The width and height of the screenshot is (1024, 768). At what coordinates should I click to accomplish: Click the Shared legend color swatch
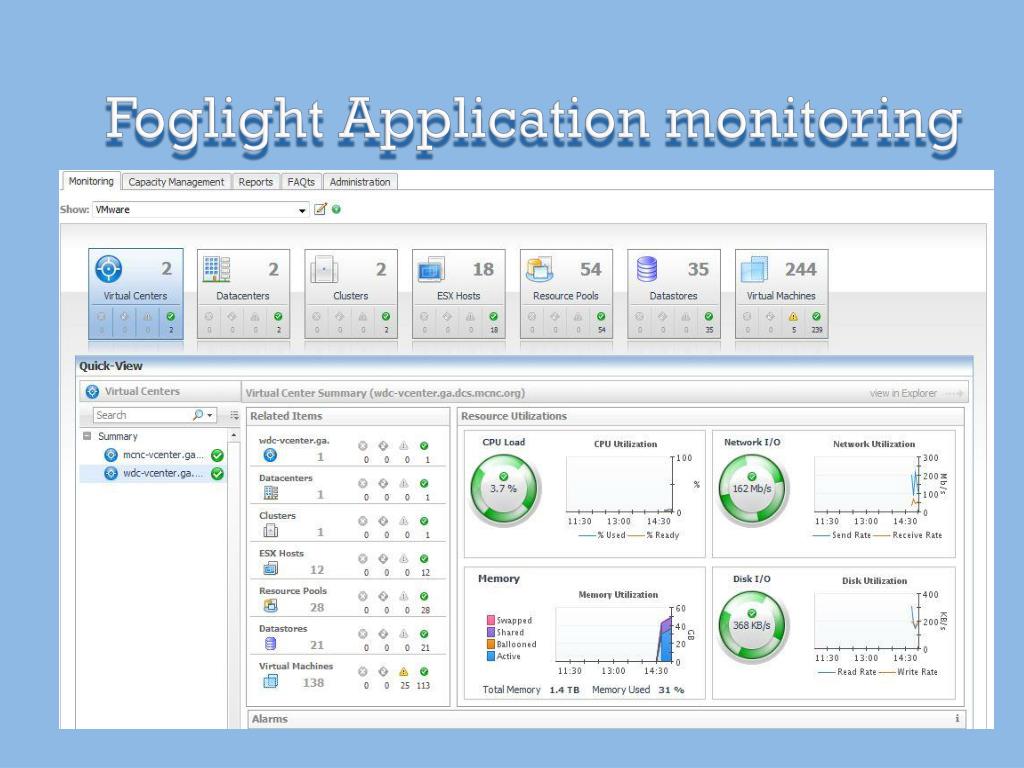pos(490,632)
